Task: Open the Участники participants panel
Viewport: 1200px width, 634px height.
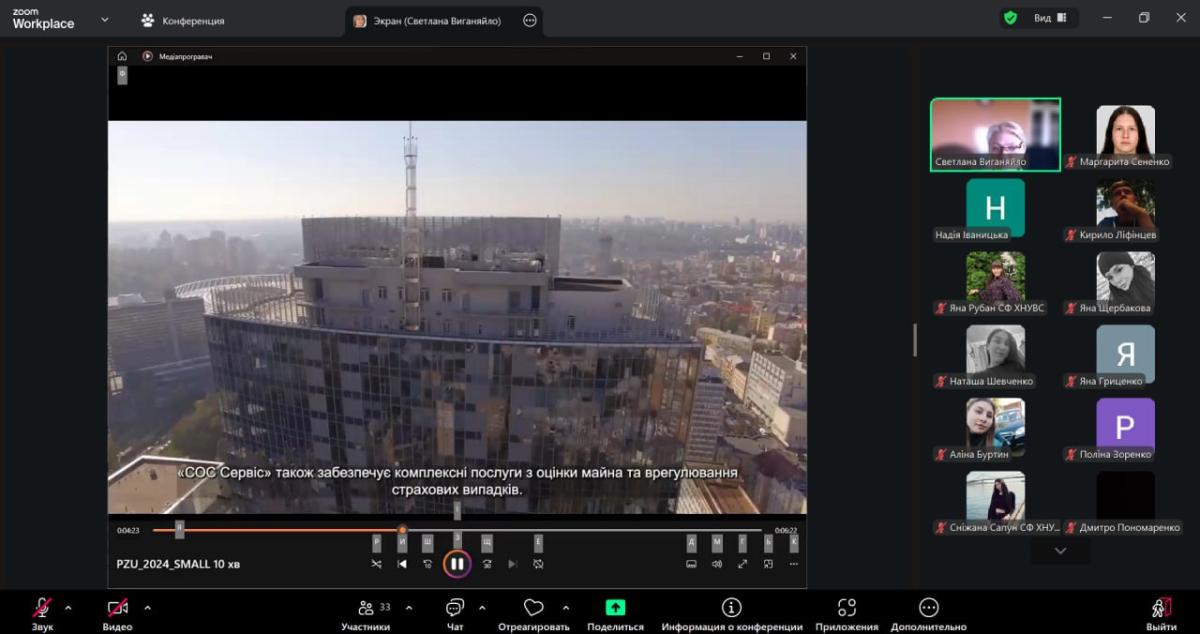Action: [365, 612]
